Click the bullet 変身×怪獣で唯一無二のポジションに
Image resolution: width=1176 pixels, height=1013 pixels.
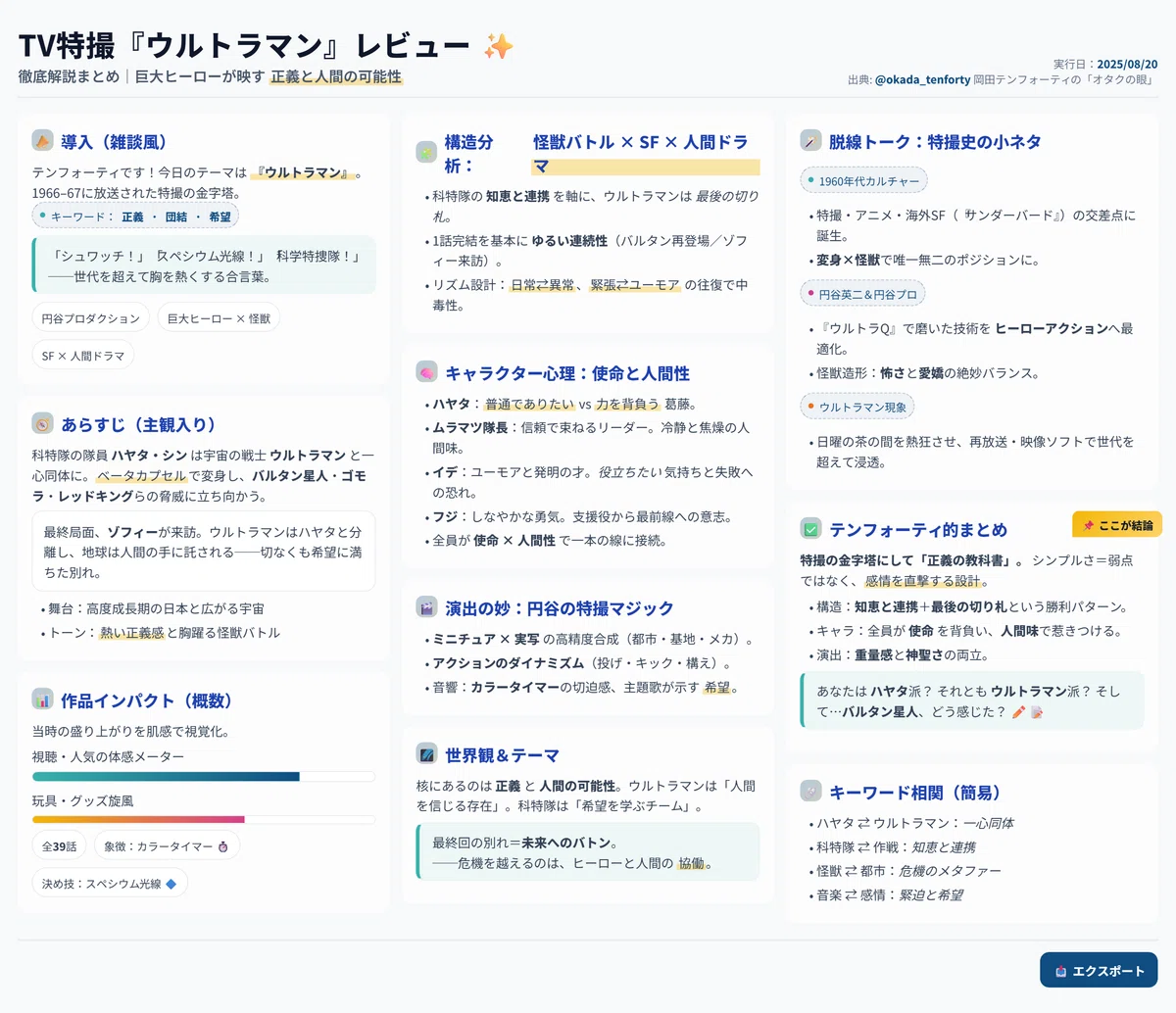(928, 261)
